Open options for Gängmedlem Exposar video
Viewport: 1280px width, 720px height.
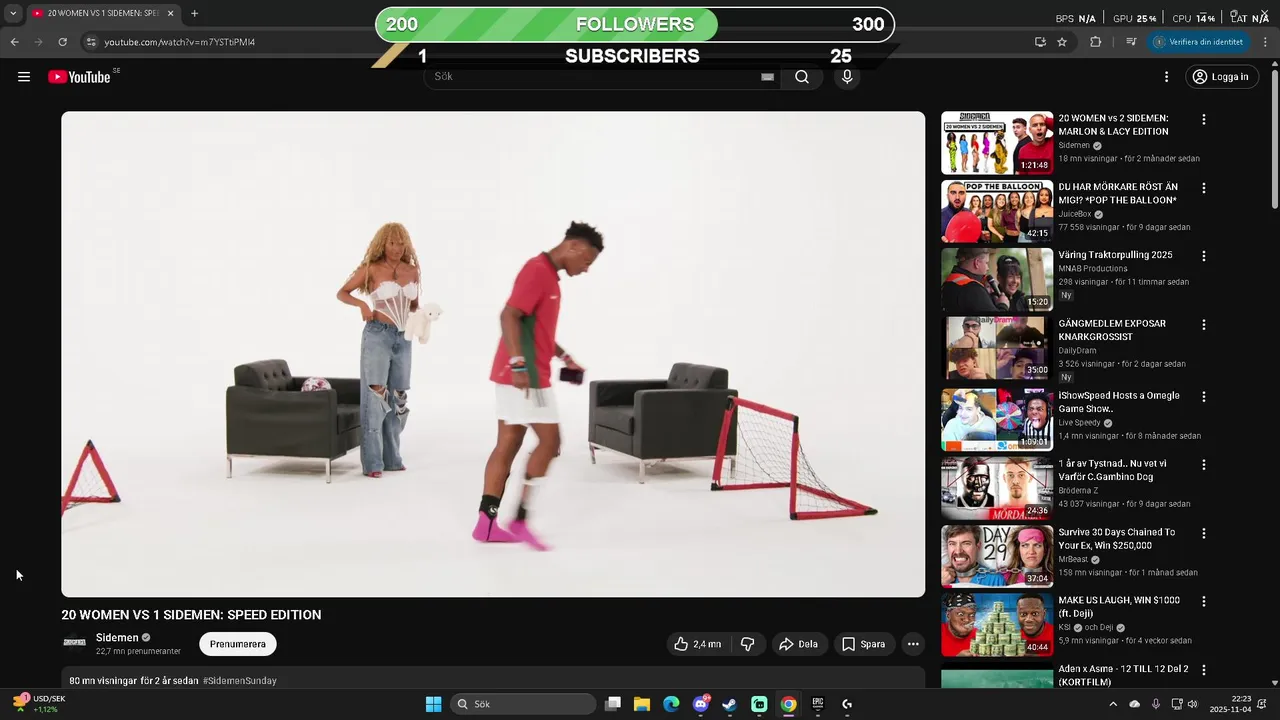pyautogui.click(x=1204, y=325)
